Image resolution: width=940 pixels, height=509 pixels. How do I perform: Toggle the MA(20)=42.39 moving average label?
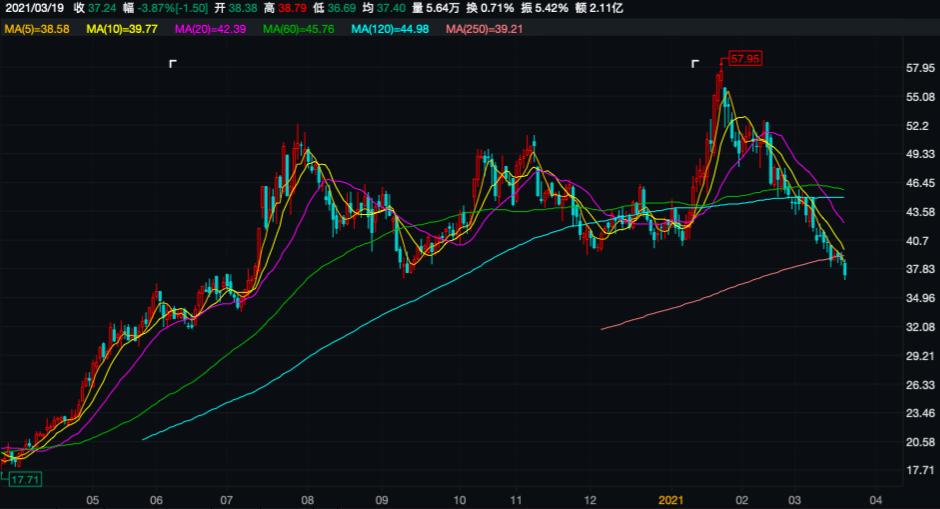pos(211,29)
